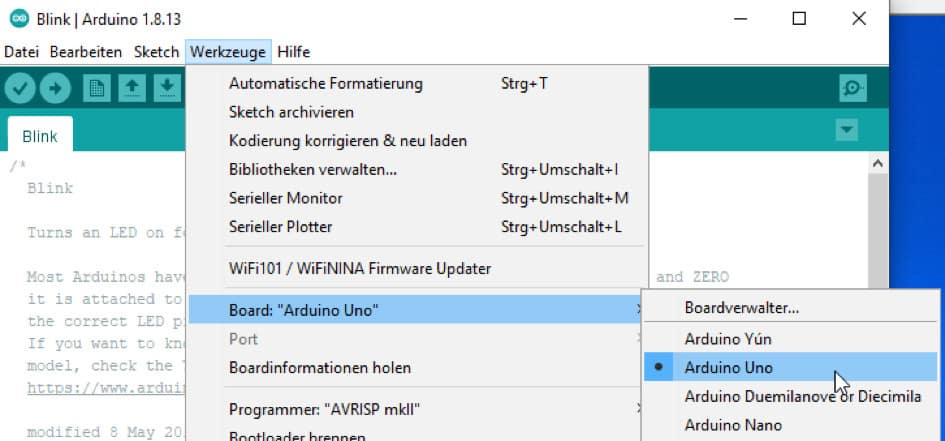The width and height of the screenshot is (945, 441).
Task: Choose Sketch archivieren
Action: pos(417,112)
